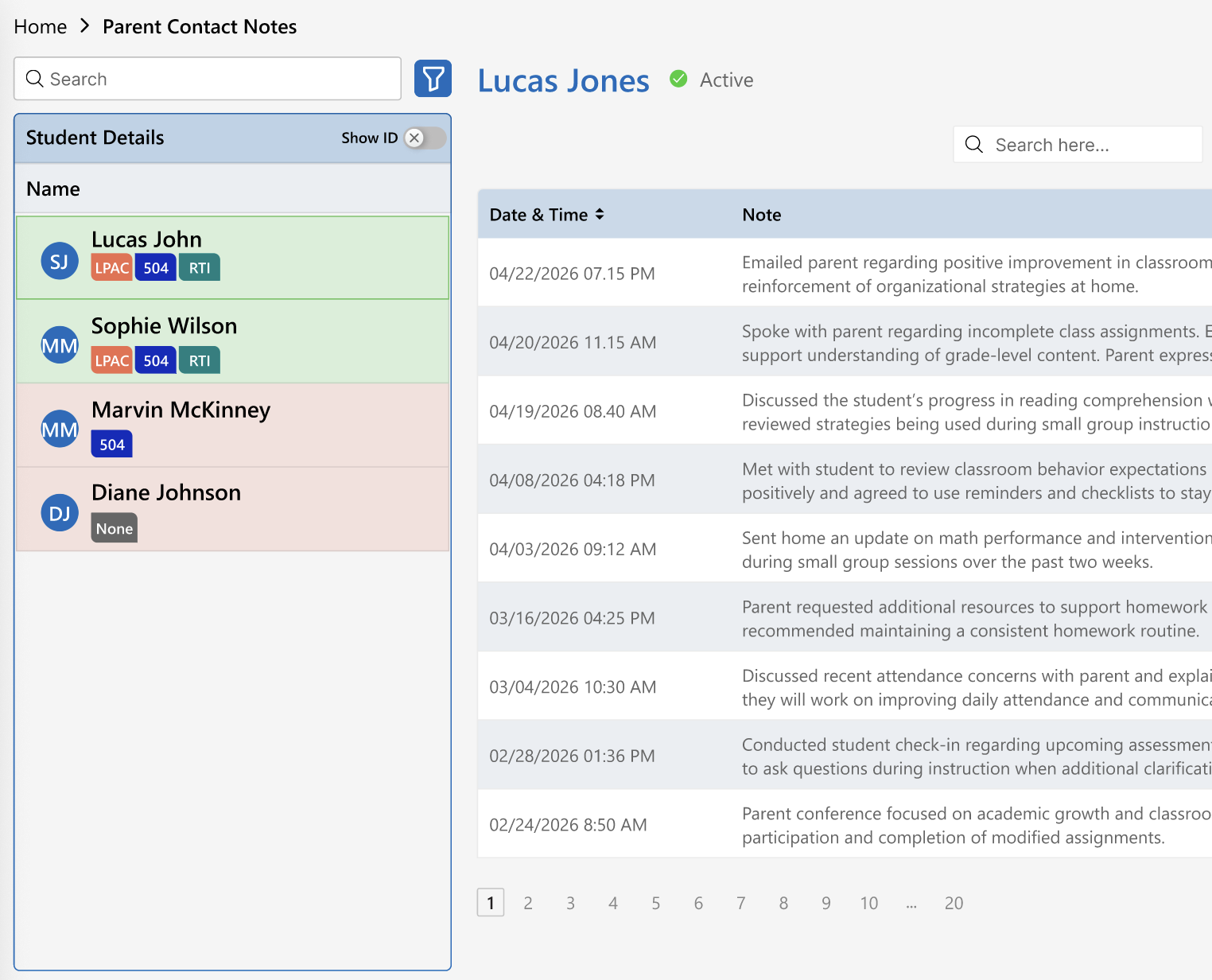Open the student filter funnel icon
Image resolution: width=1212 pixels, height=980 pixels.
[433, 79]
